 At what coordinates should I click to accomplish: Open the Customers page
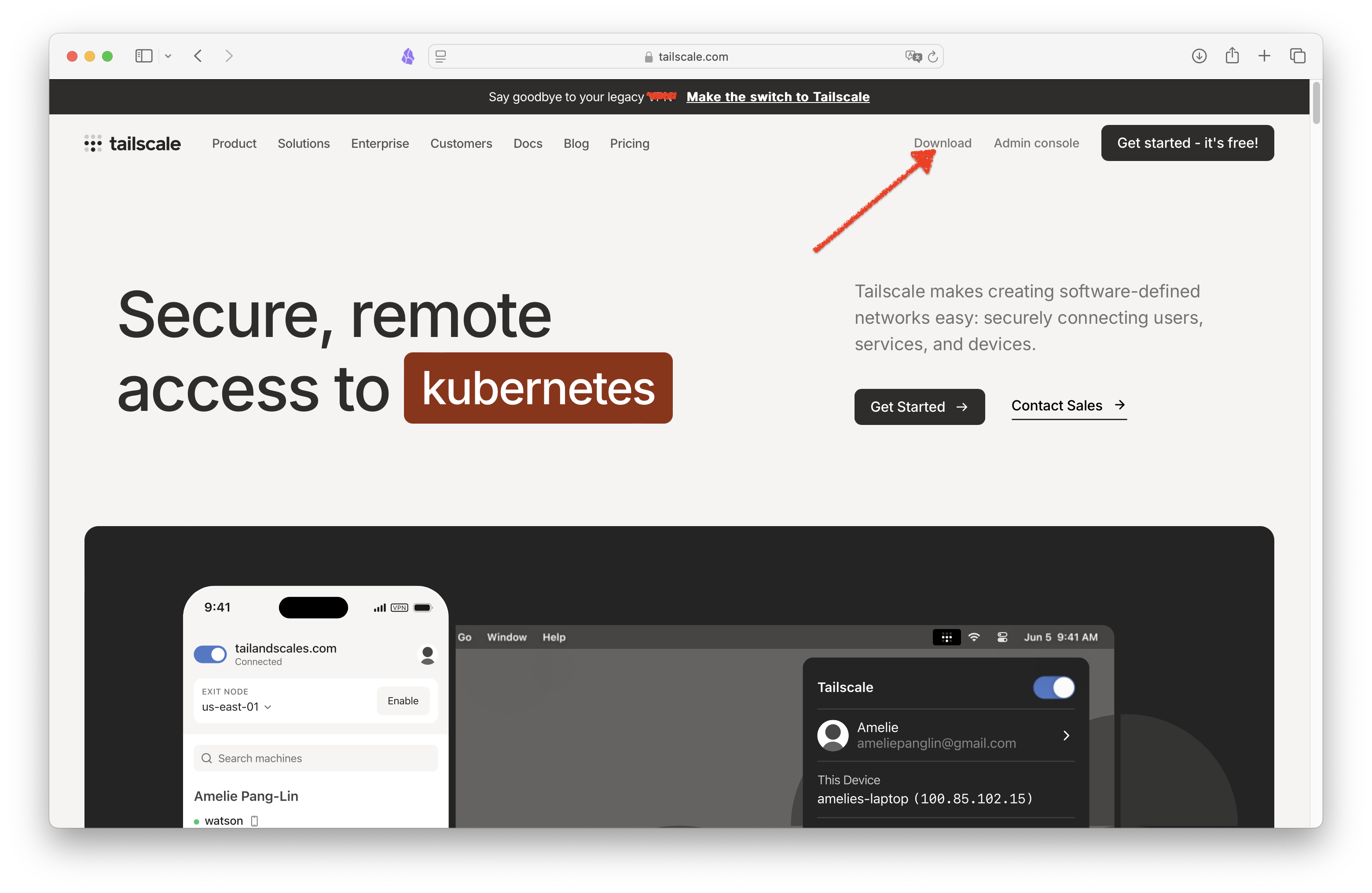461,143
